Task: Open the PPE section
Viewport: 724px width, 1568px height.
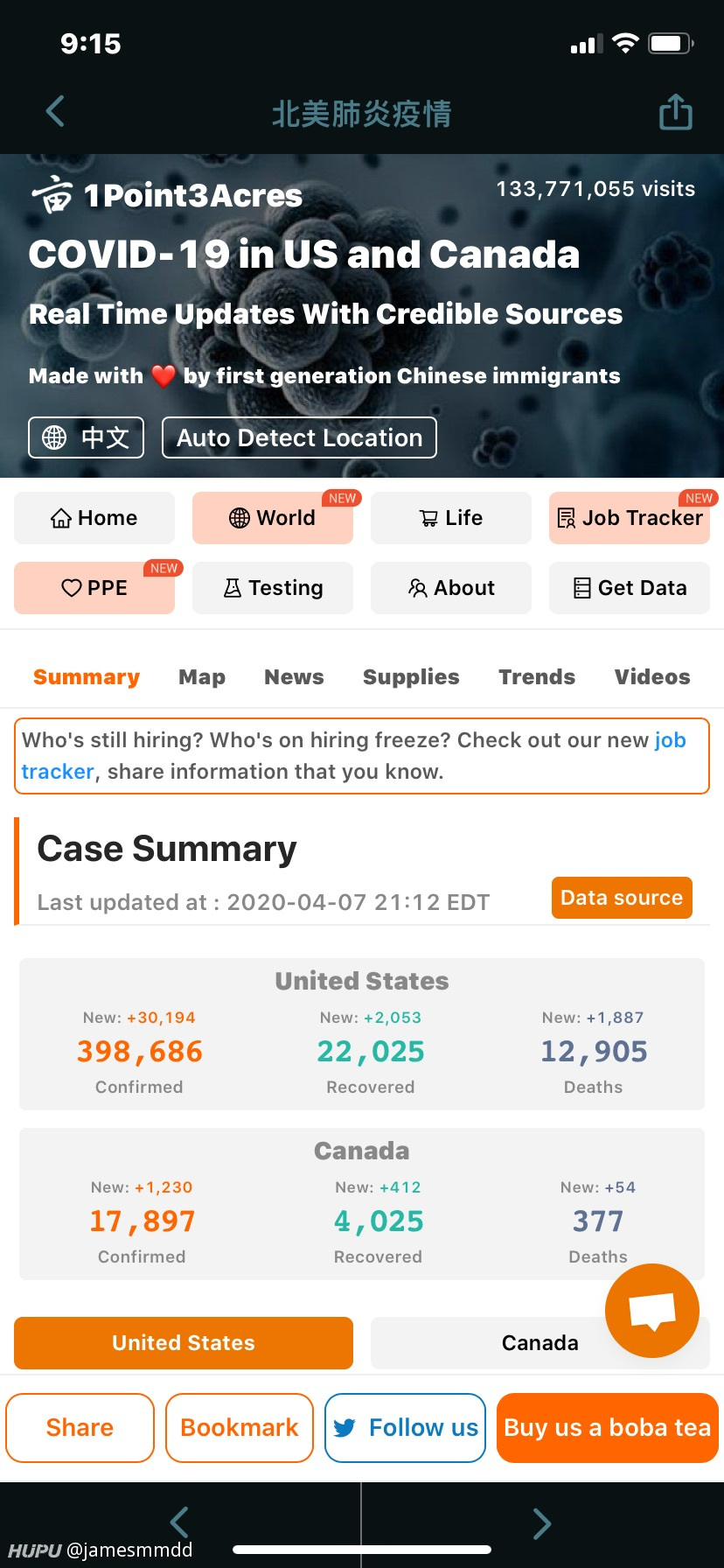Action: [x=94, y=588]
